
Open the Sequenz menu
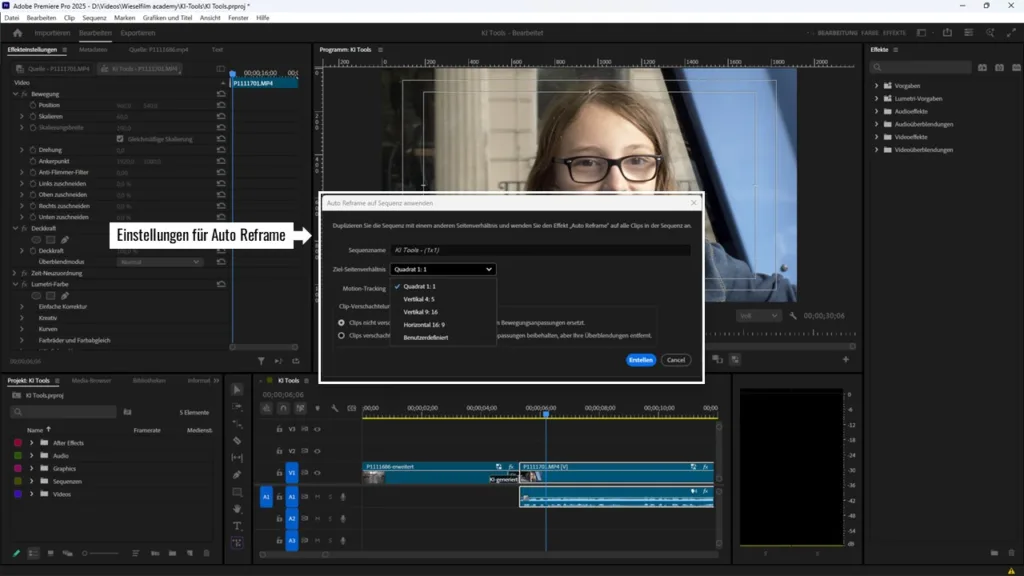coord(94,18)
